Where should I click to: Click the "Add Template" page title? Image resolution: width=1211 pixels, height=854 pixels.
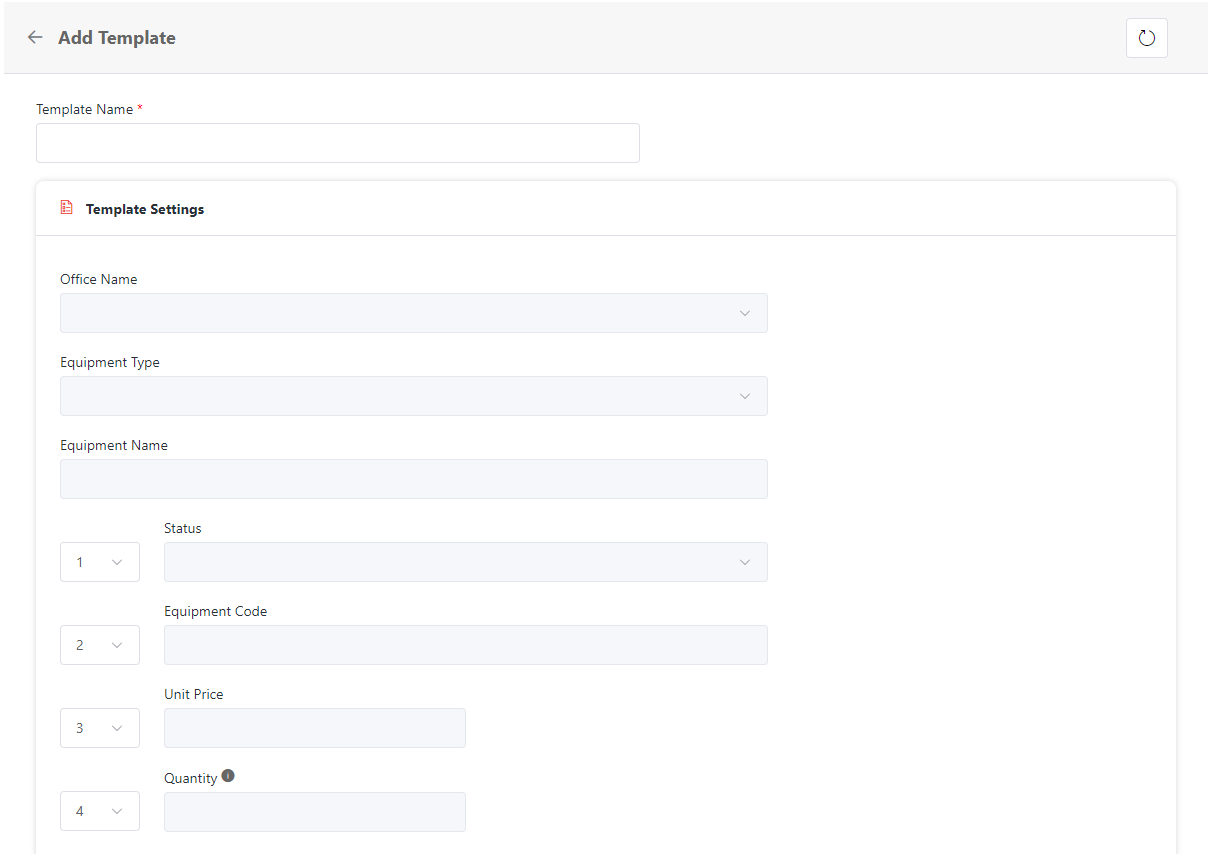pyautogui.click(x=116, y=37)
